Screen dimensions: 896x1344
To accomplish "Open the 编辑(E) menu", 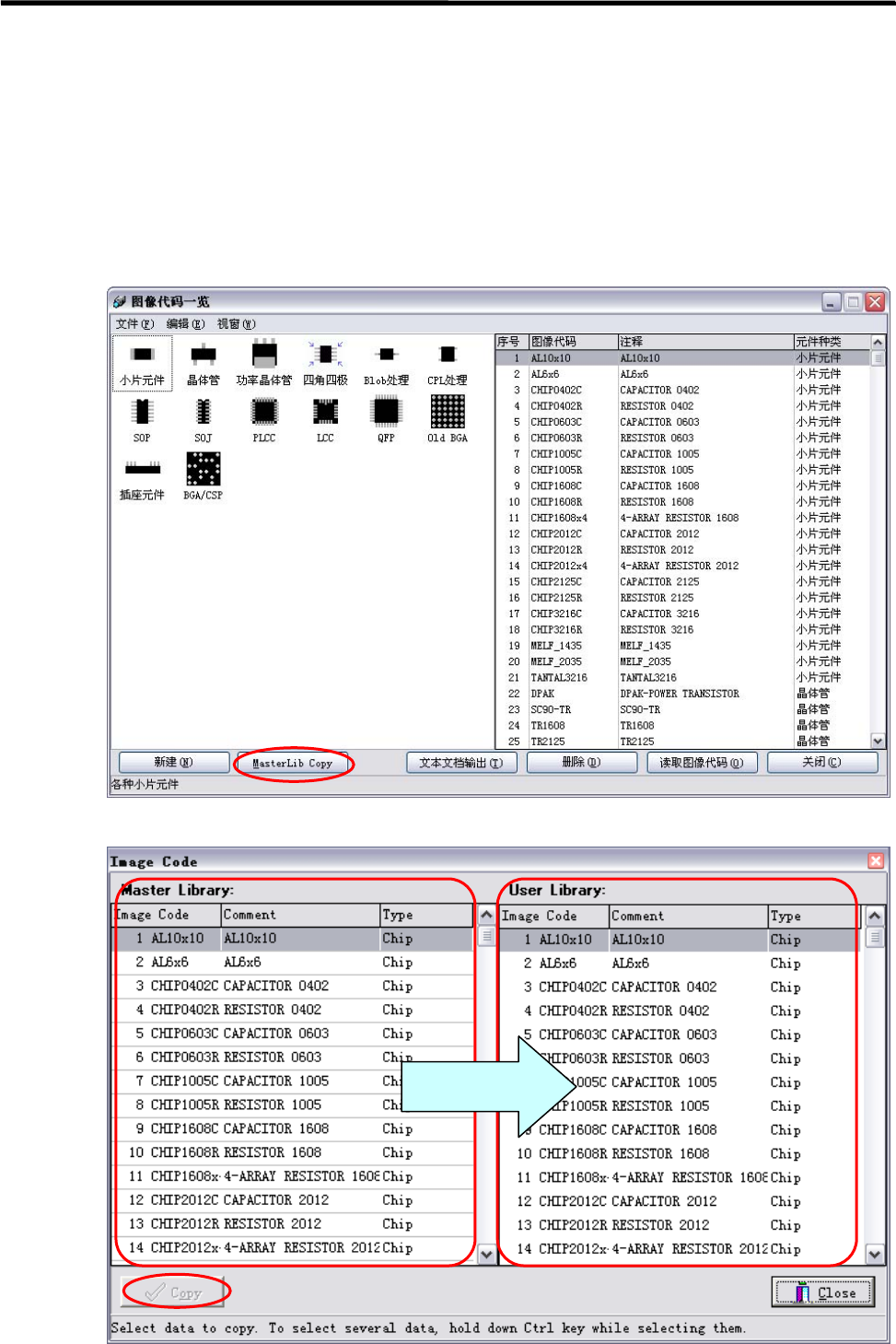I will point(185,324).
